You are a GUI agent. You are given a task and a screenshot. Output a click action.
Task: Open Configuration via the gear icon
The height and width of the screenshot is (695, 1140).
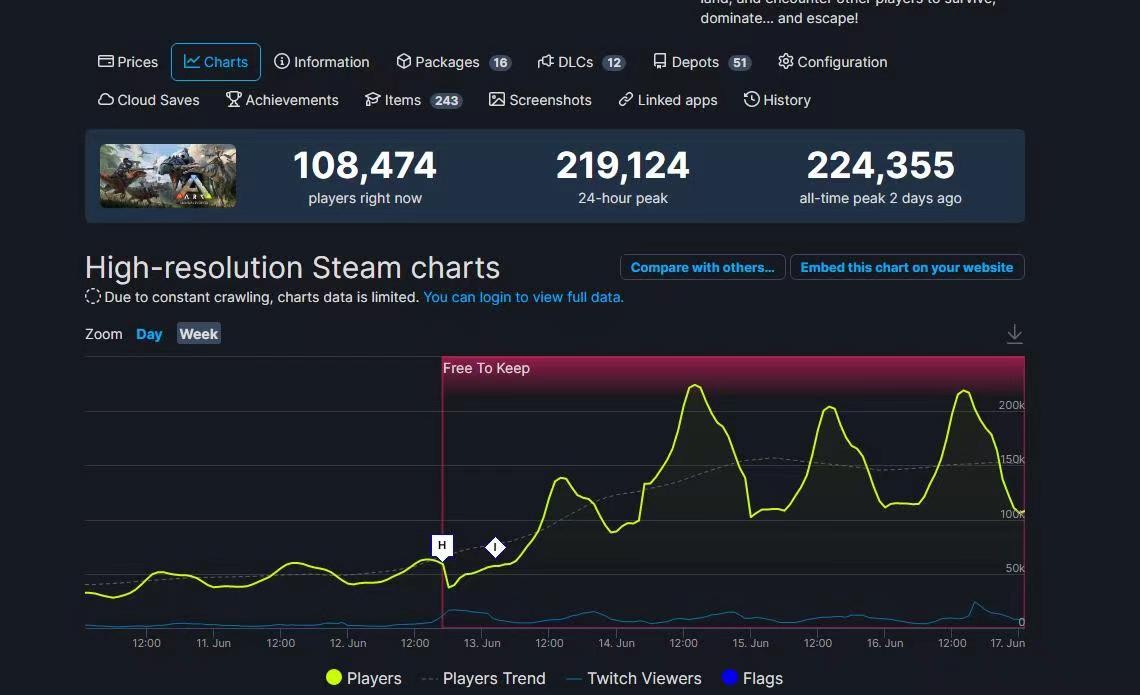click(x=786, y=61)
